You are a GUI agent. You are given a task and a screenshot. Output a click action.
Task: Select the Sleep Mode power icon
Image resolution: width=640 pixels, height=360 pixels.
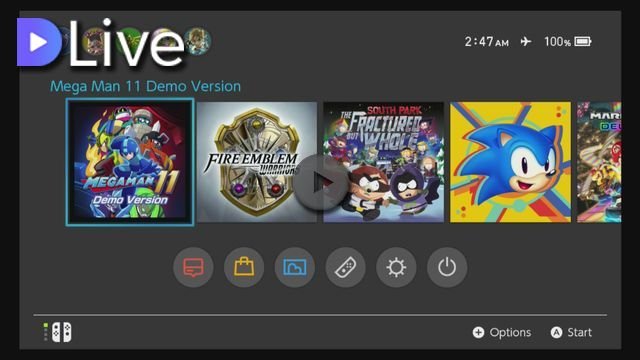coord(447,267)
